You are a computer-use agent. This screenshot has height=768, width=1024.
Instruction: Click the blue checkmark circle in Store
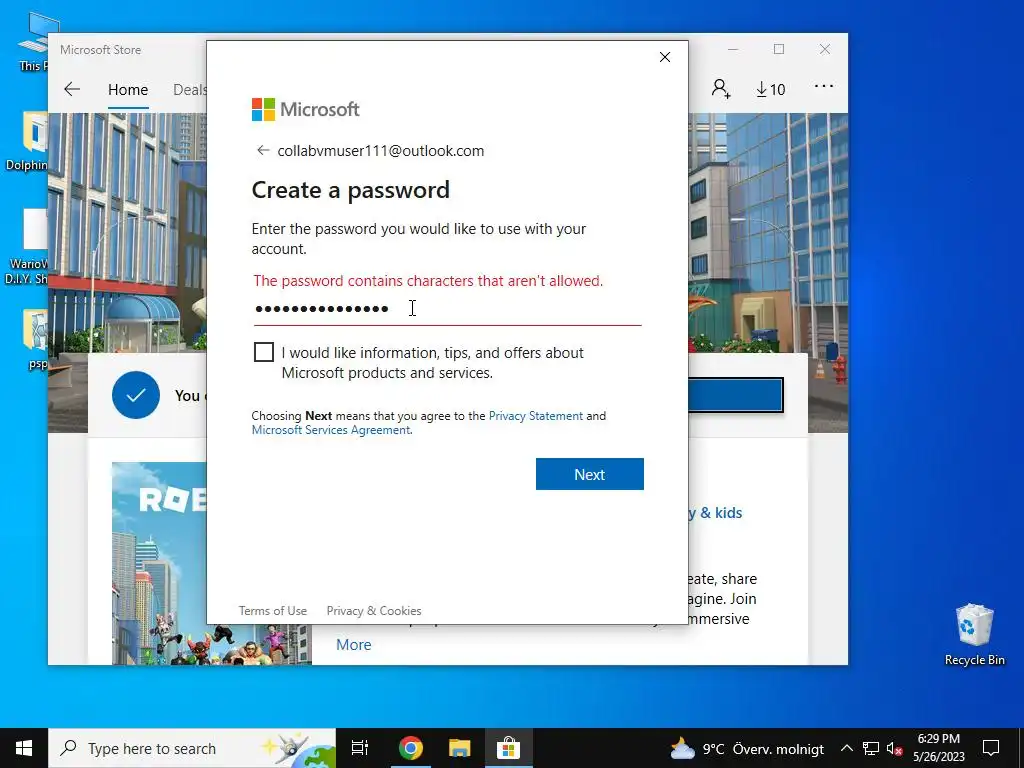(136, 395)
